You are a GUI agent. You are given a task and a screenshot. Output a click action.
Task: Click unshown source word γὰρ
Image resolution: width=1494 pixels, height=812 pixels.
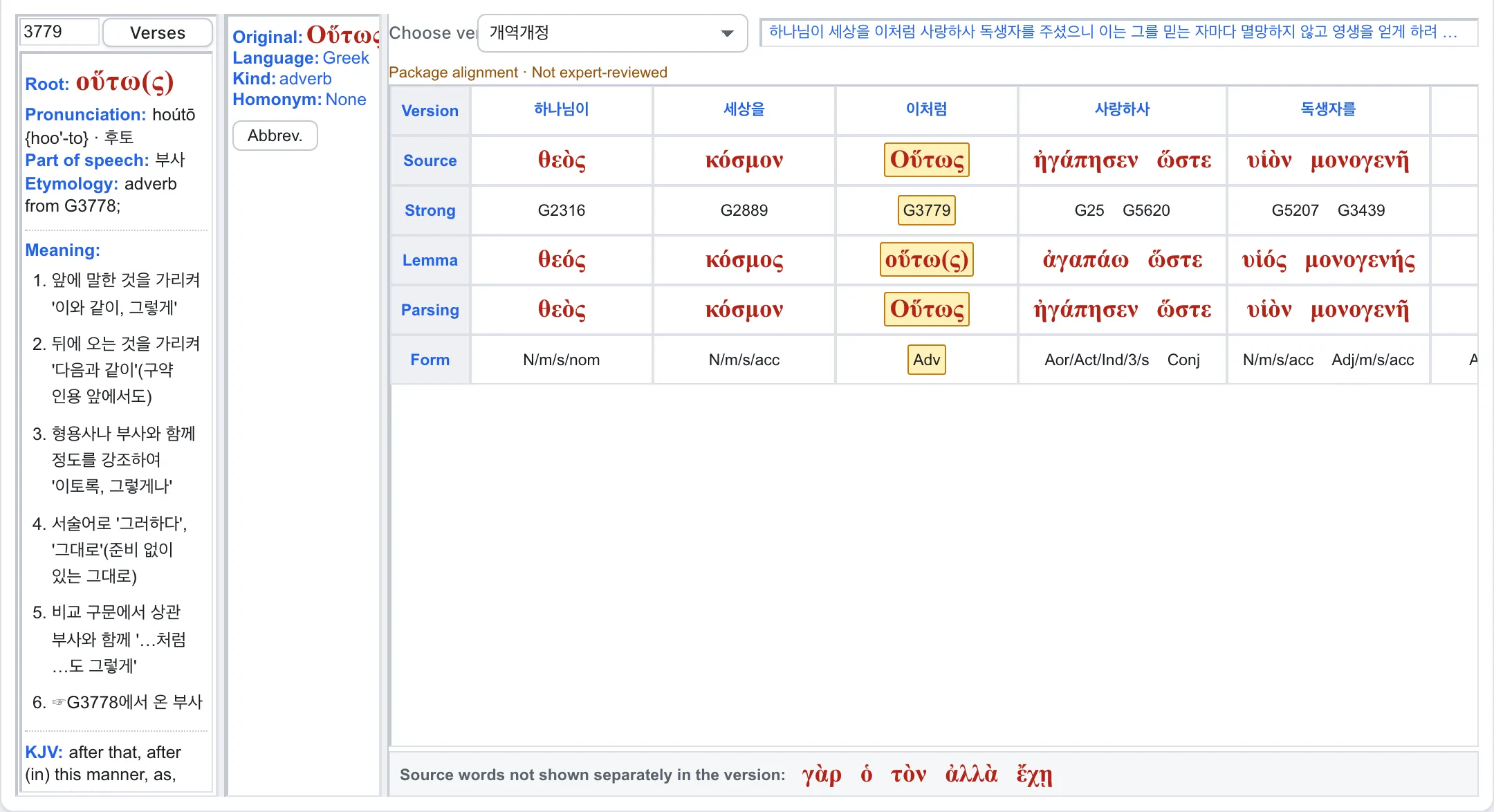[x=822, y=775]
